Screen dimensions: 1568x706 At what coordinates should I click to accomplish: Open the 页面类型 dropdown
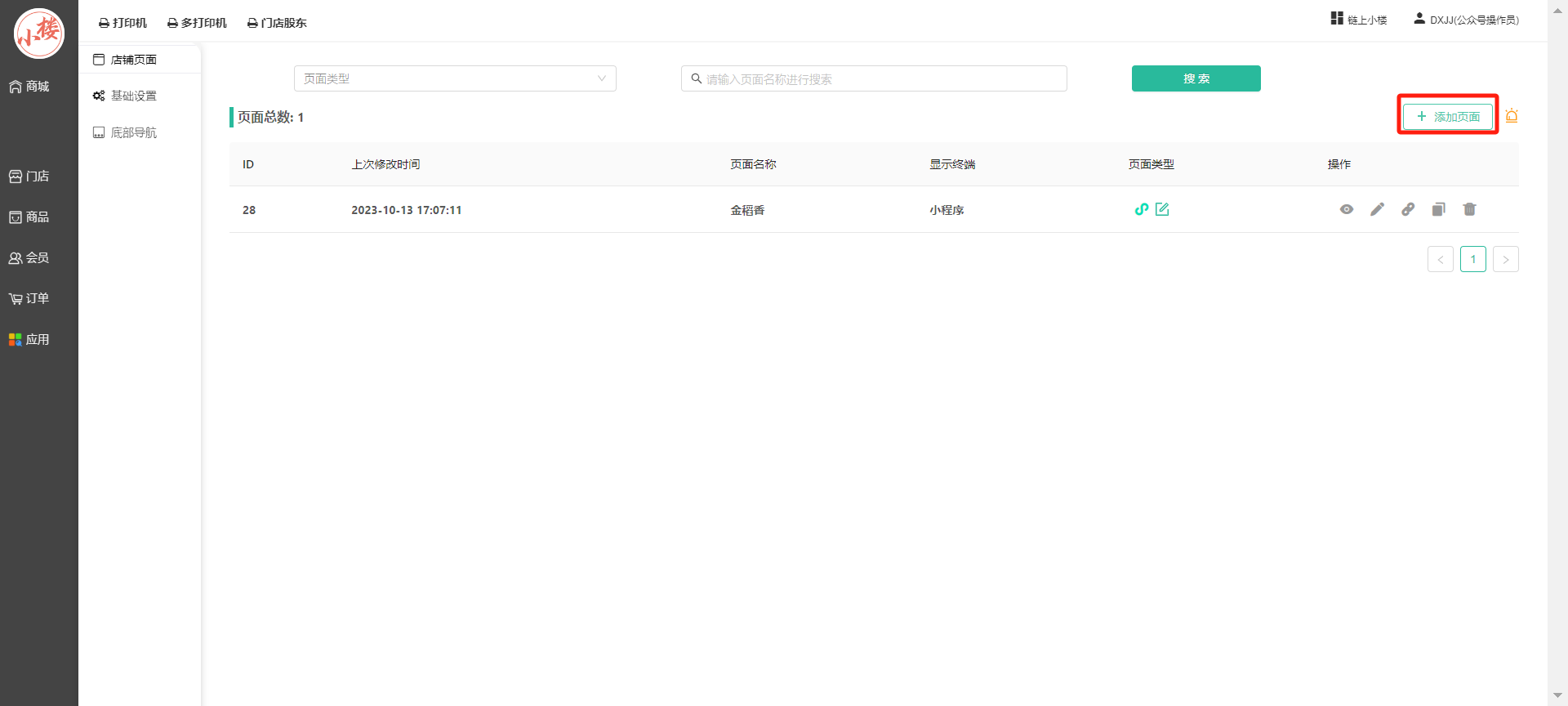pyautogui.click(x=455, y=78)
